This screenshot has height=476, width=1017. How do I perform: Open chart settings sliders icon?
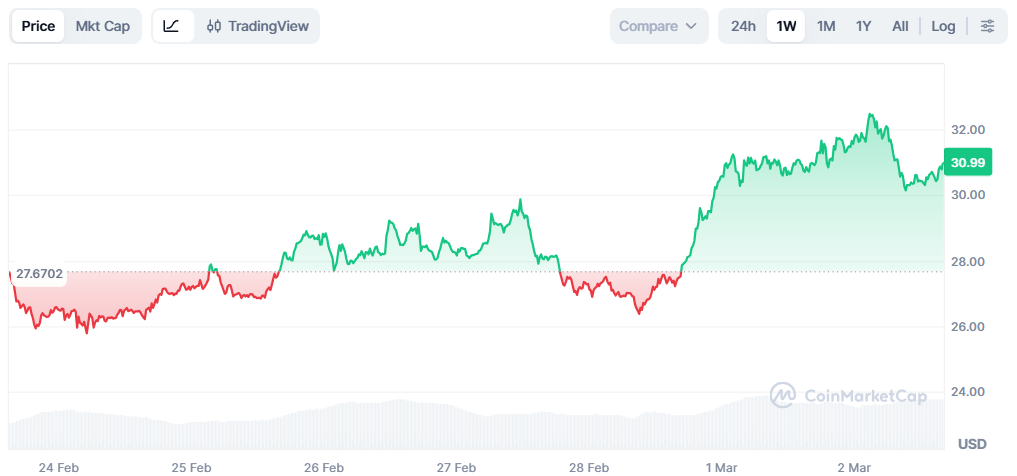tap(987, 26)
